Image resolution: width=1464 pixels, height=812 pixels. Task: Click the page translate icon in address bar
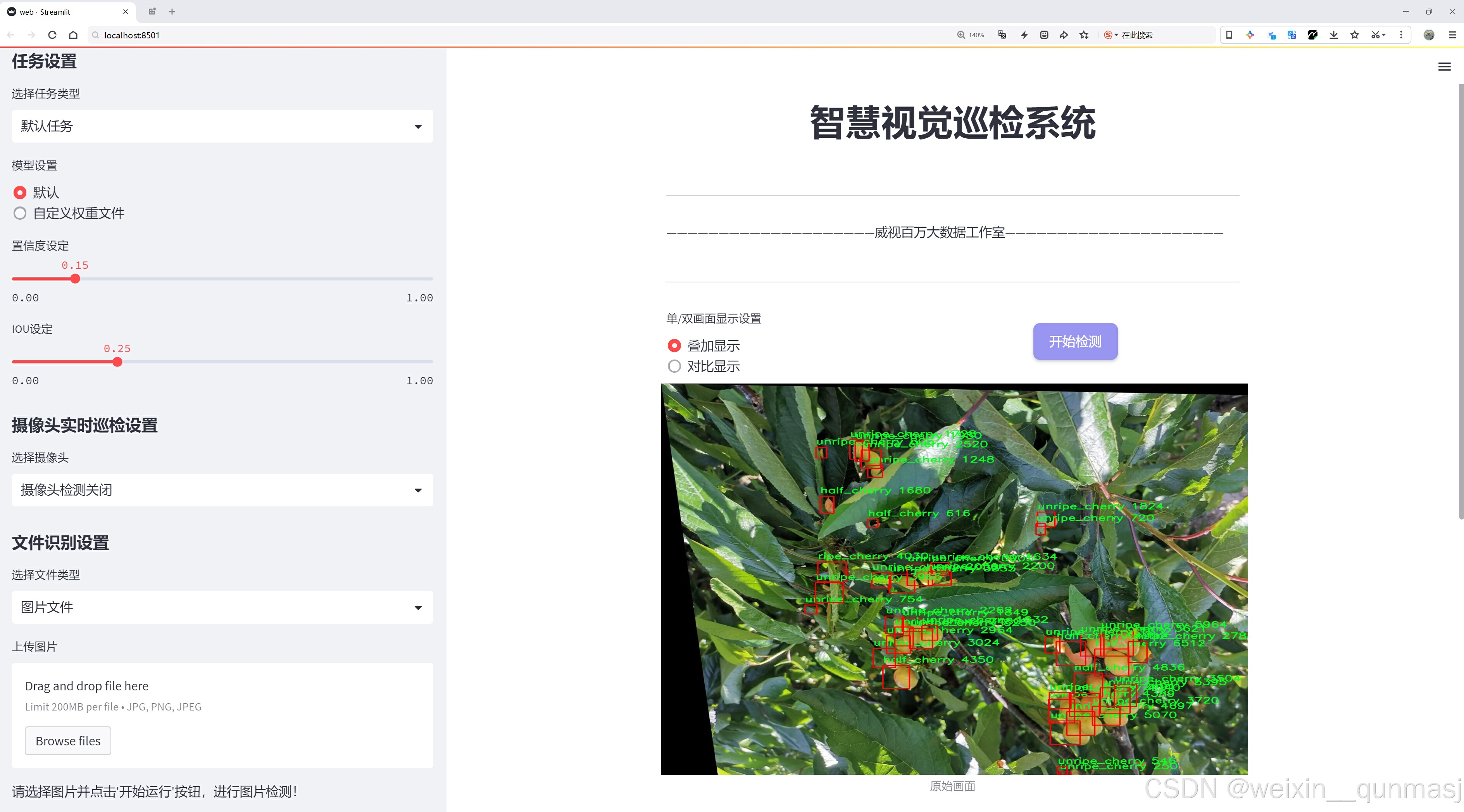(1002, 35)
